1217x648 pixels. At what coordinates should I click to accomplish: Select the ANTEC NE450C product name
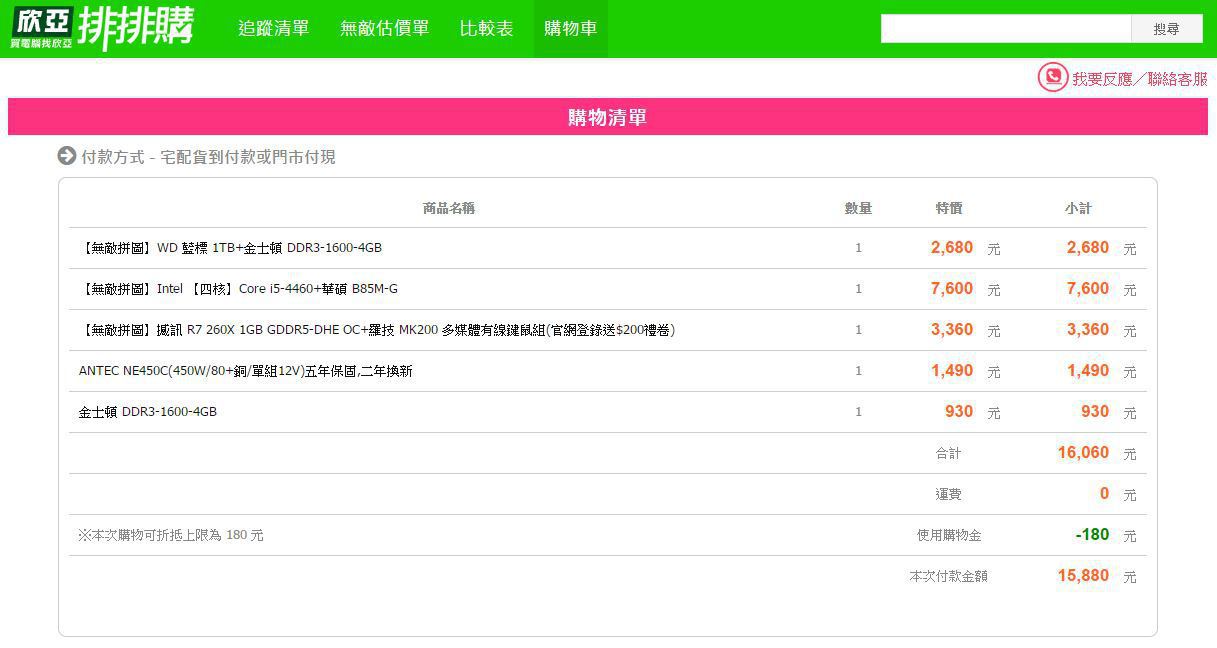(x=246, y=371)
